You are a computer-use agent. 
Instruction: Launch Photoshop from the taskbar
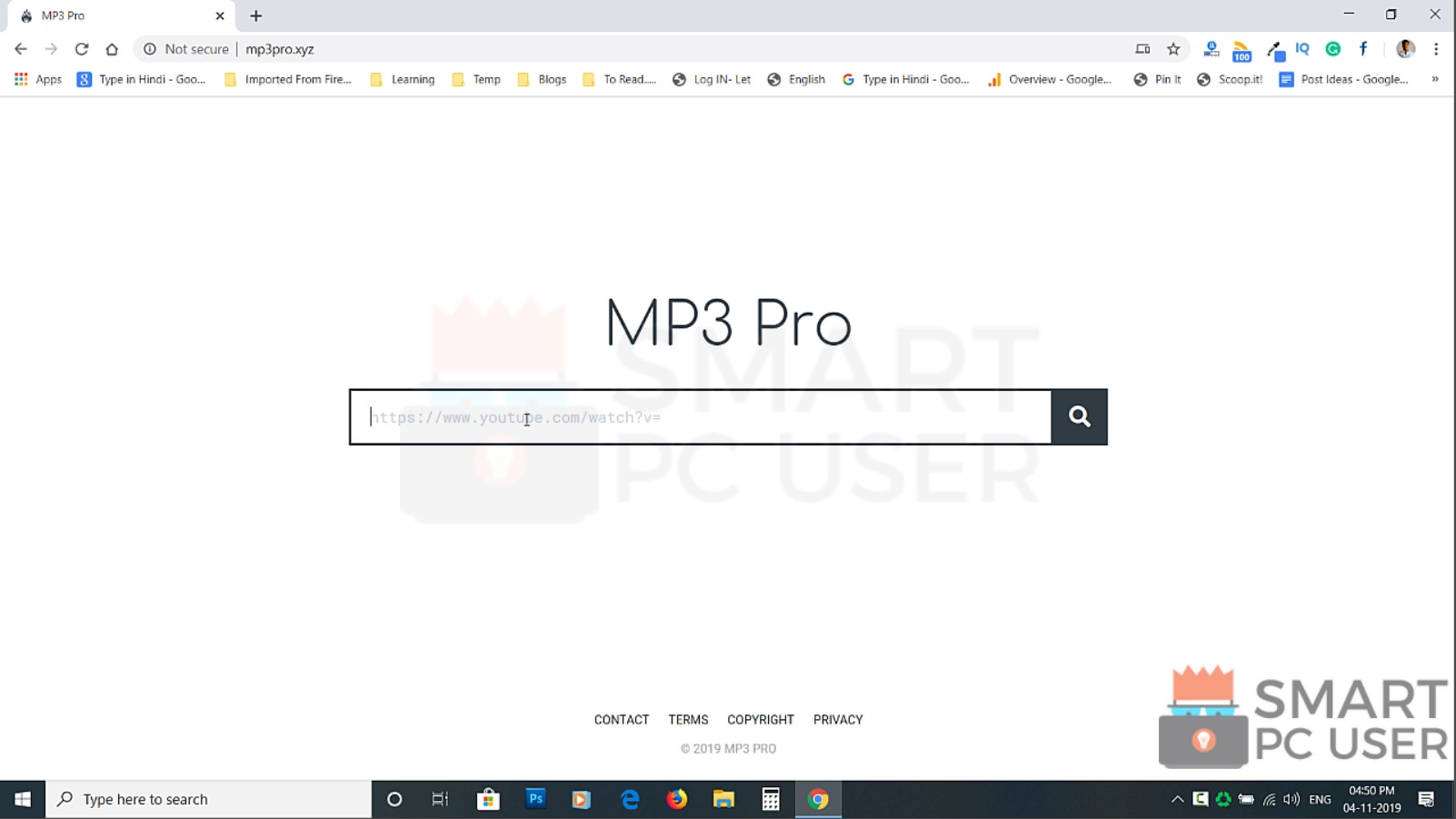tap(535, 799)
